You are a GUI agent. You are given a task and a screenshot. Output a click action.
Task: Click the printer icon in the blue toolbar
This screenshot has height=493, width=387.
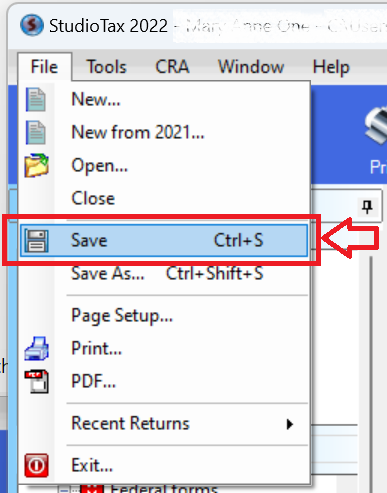(x=377, y=125)
